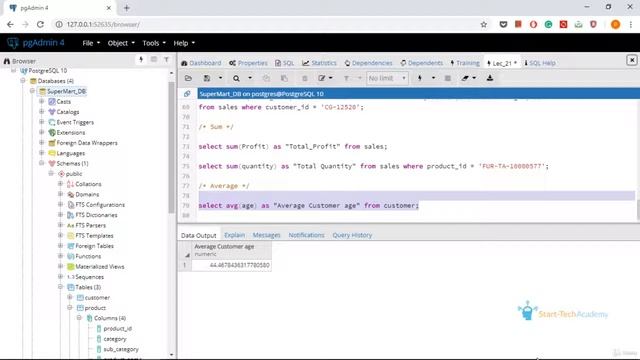Image resolution: width=640 pixels, height=360 pixels.
Task: Click the Stop query square icon
Action: pos(448,78)
